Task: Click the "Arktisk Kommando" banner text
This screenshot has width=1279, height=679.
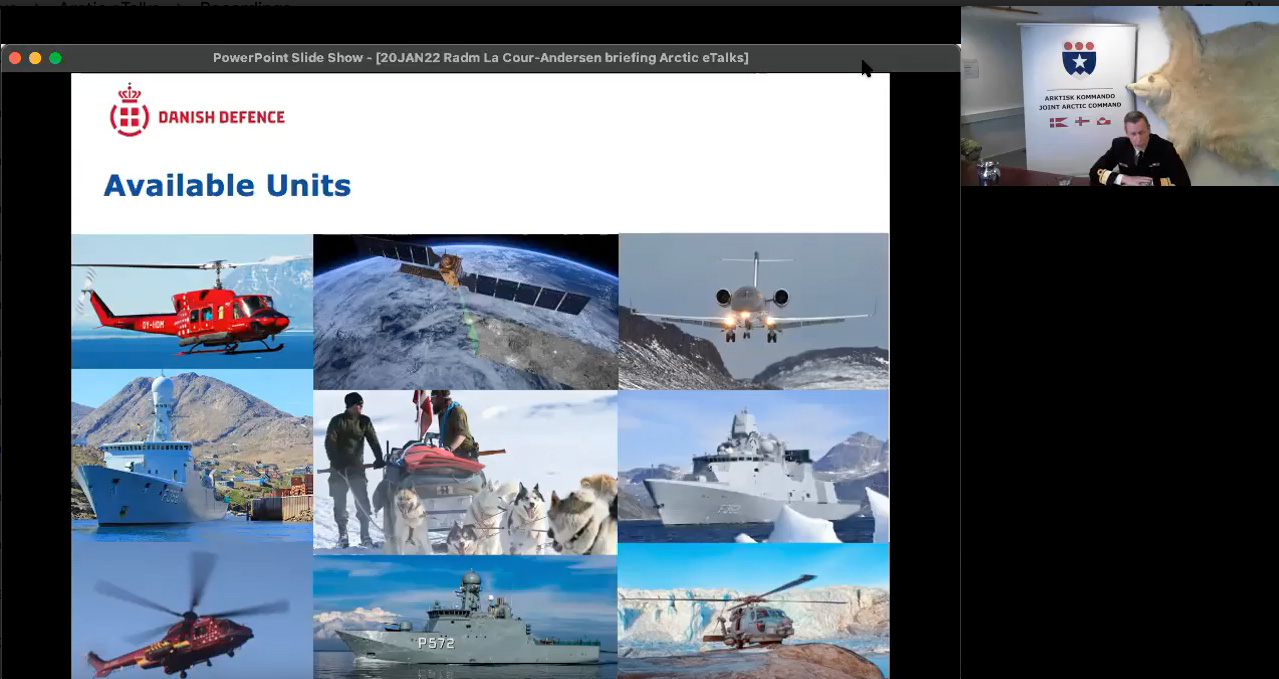Action: 1078,97
